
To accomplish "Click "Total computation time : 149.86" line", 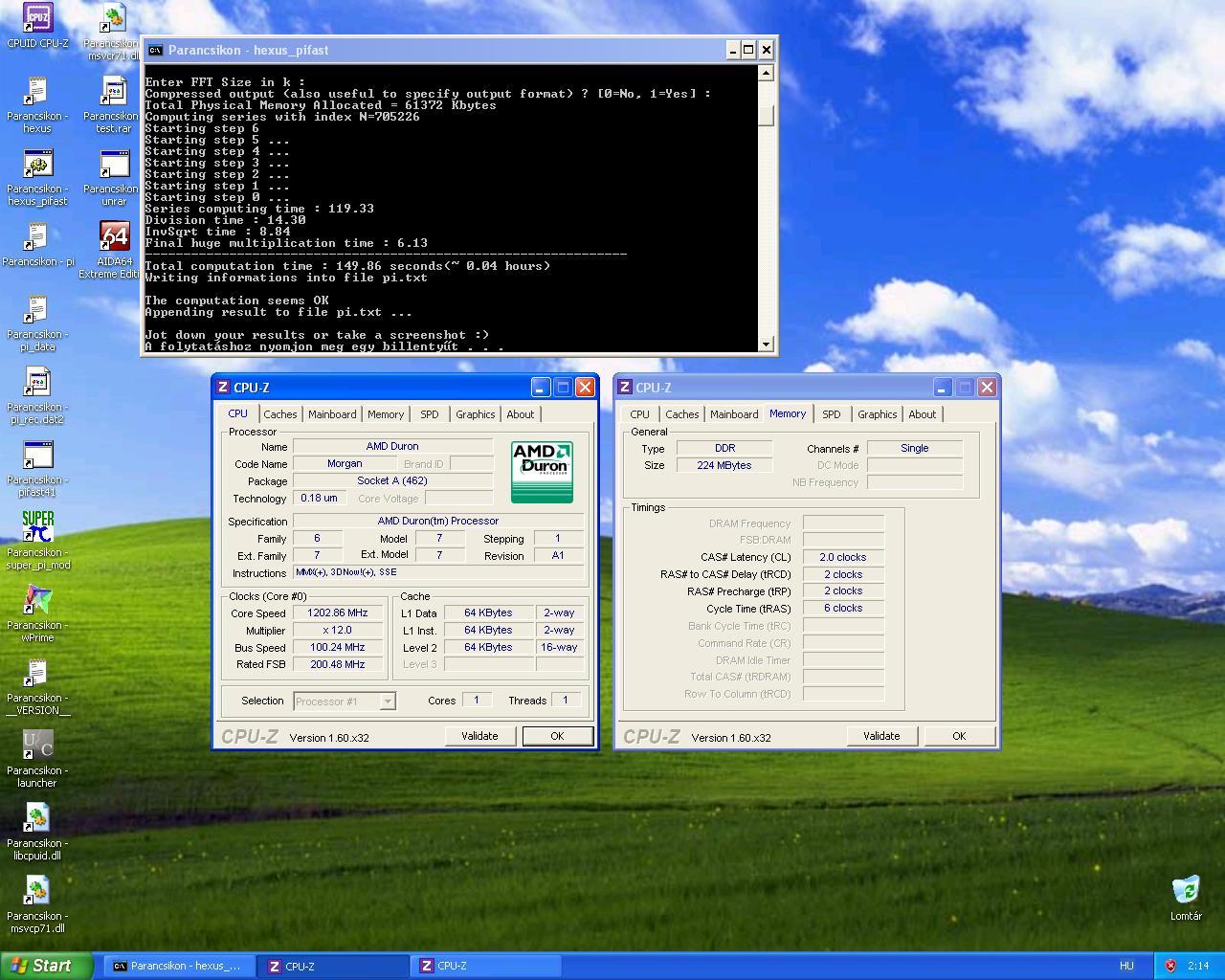I will pos(347,266).
